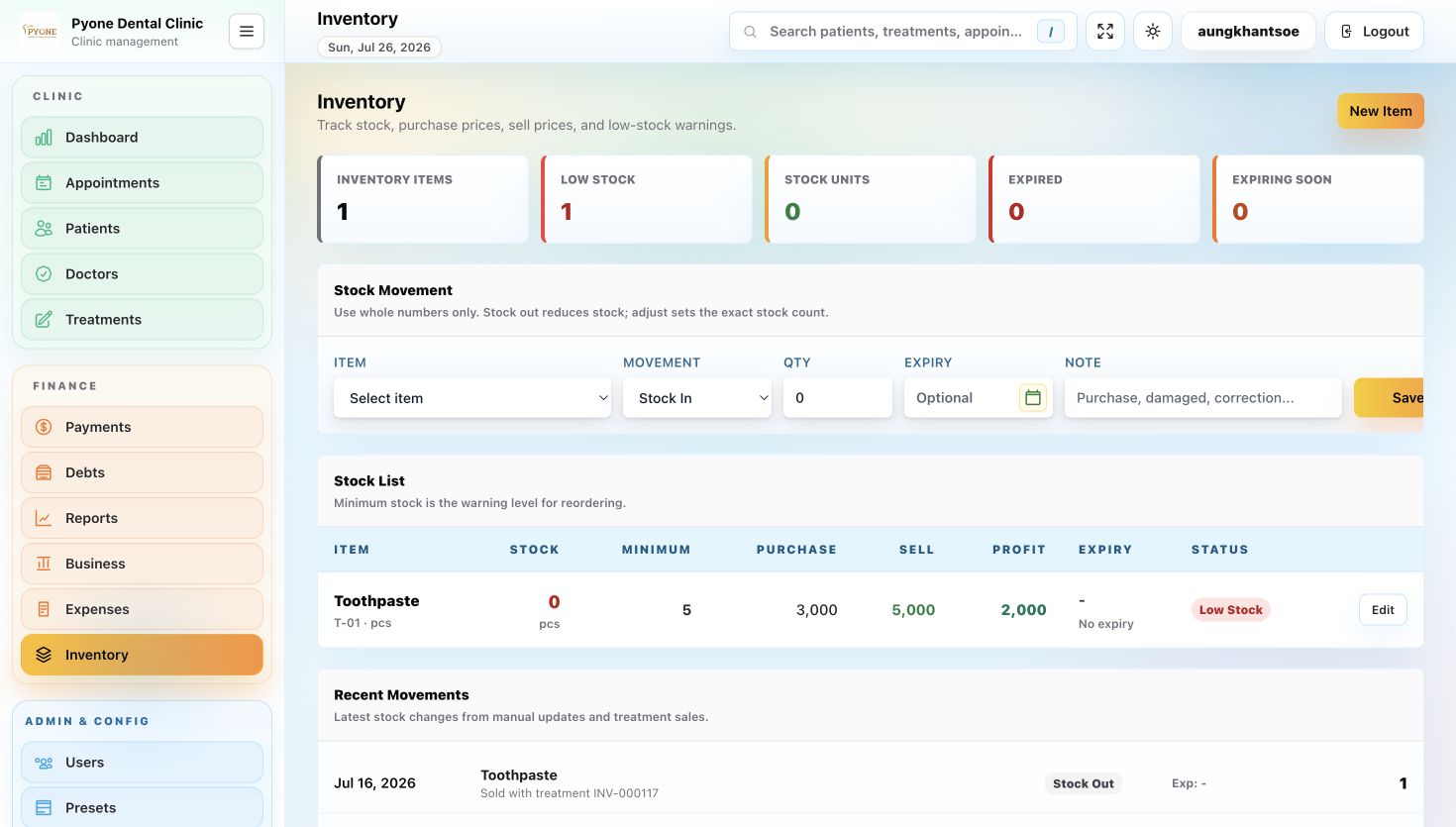Click the Inventory layers icon
Viewport: 1456px width, 827px height.
(x=44, y=655)
